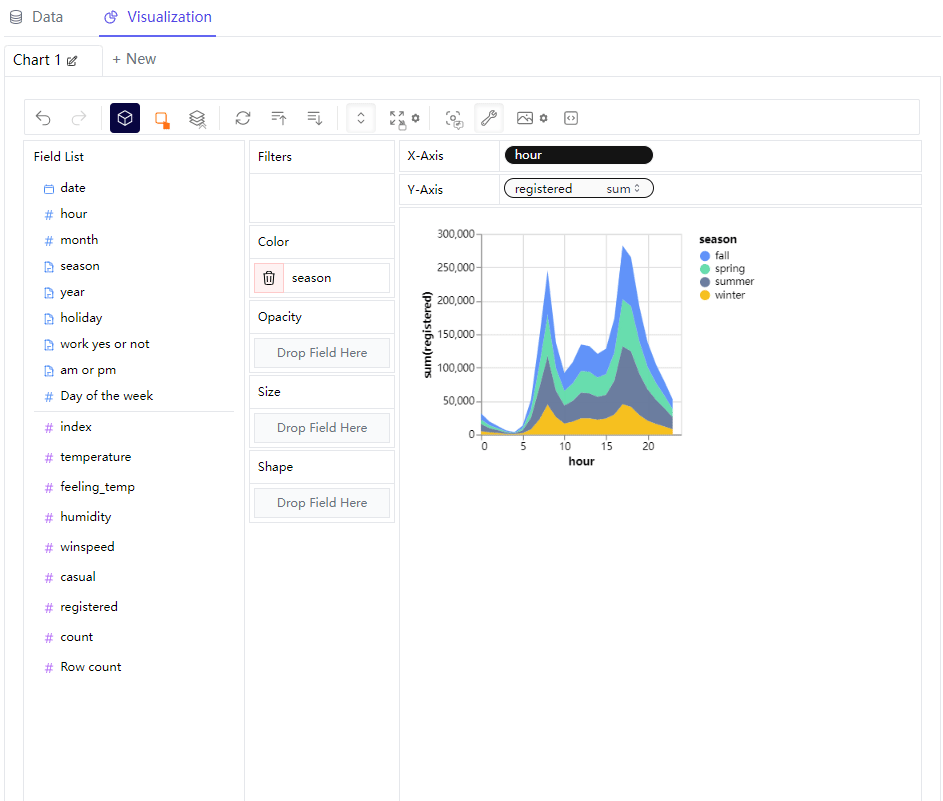Select the Day of the week field
This screenshot has width=943, height=801.
106,396
